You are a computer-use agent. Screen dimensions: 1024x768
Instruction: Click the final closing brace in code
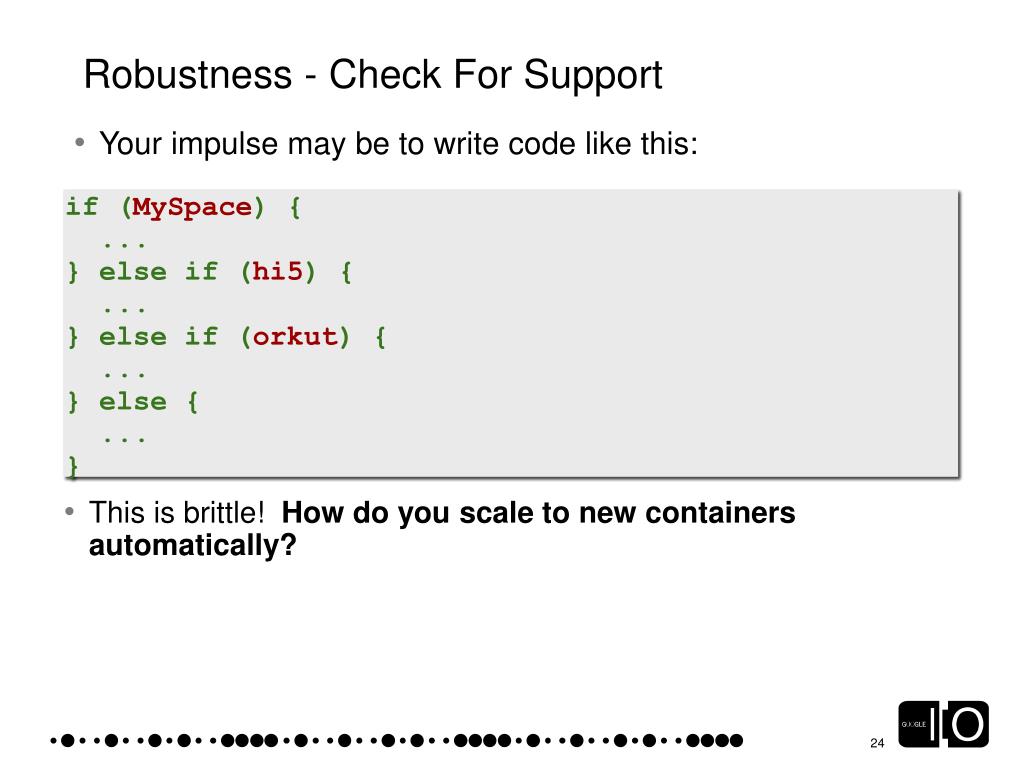click(x=72, y=466)
